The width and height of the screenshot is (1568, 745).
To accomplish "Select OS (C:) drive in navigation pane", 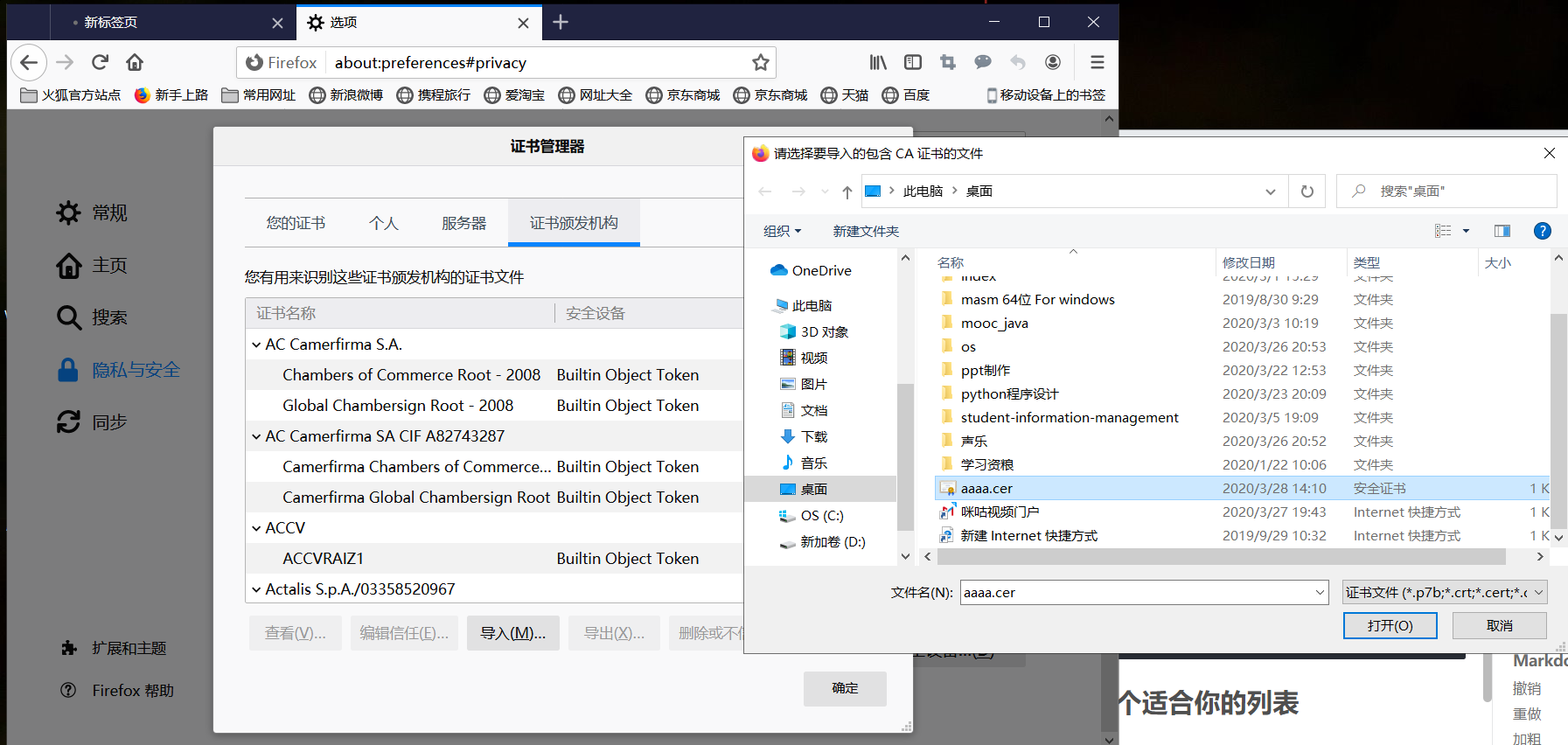I will (x=811, y=516).
